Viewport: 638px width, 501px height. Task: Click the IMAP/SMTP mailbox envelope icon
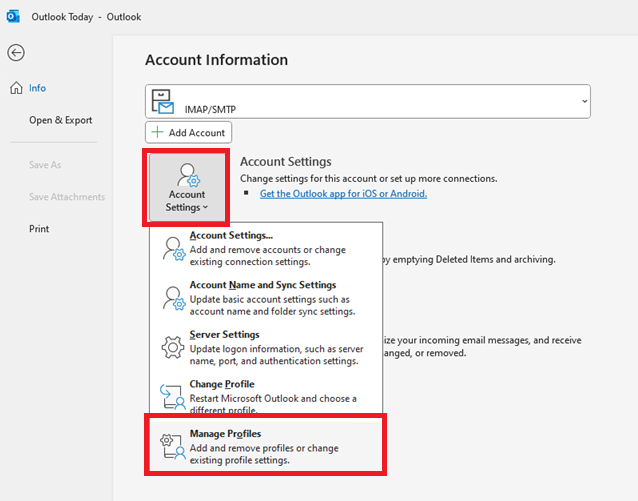click(x=163, y=101)
